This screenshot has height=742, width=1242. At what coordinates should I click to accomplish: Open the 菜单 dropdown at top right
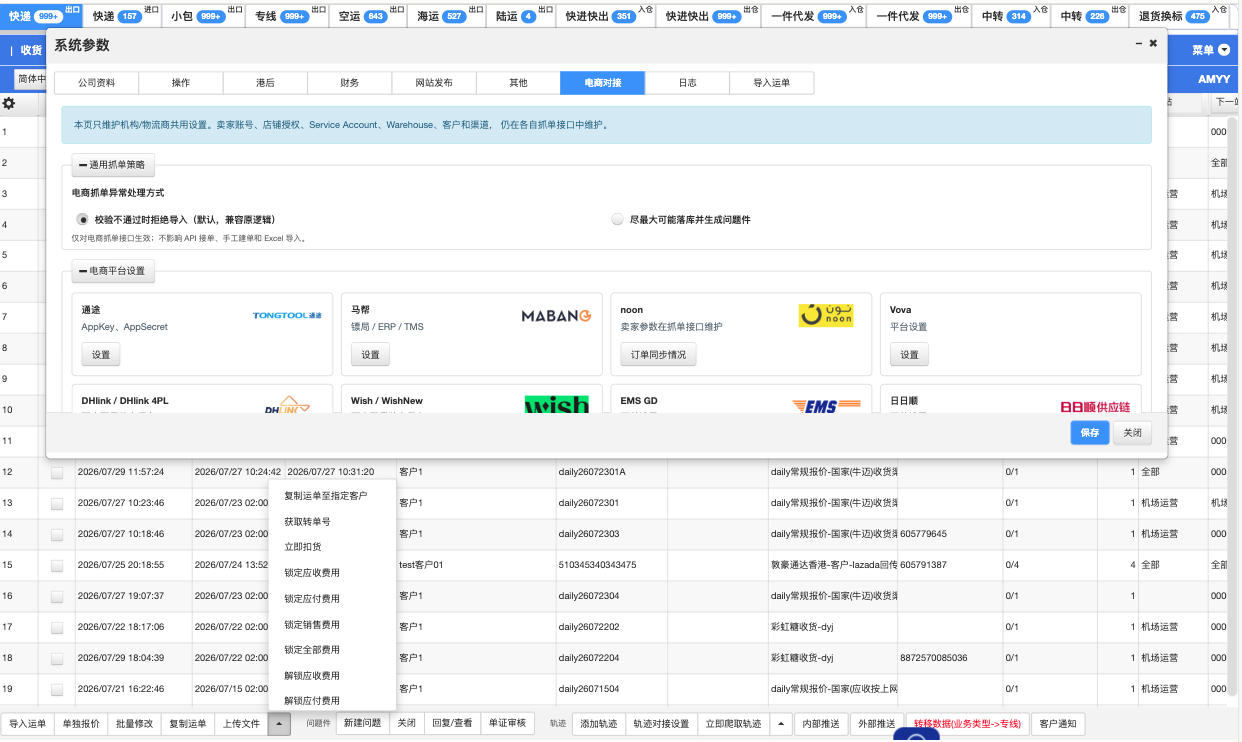(1210, 50)
